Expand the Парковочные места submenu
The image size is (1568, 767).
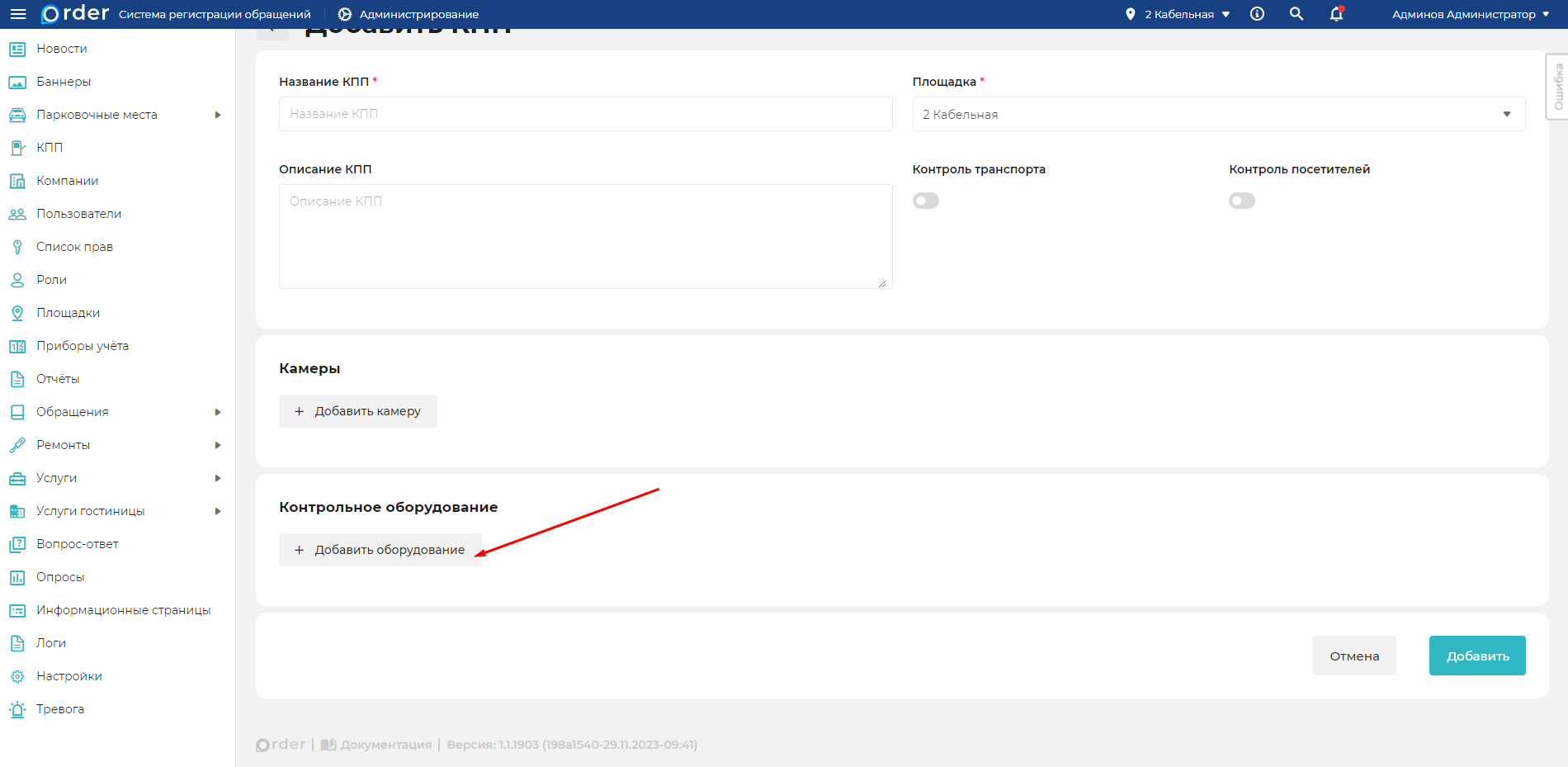(x=218, y=115)
